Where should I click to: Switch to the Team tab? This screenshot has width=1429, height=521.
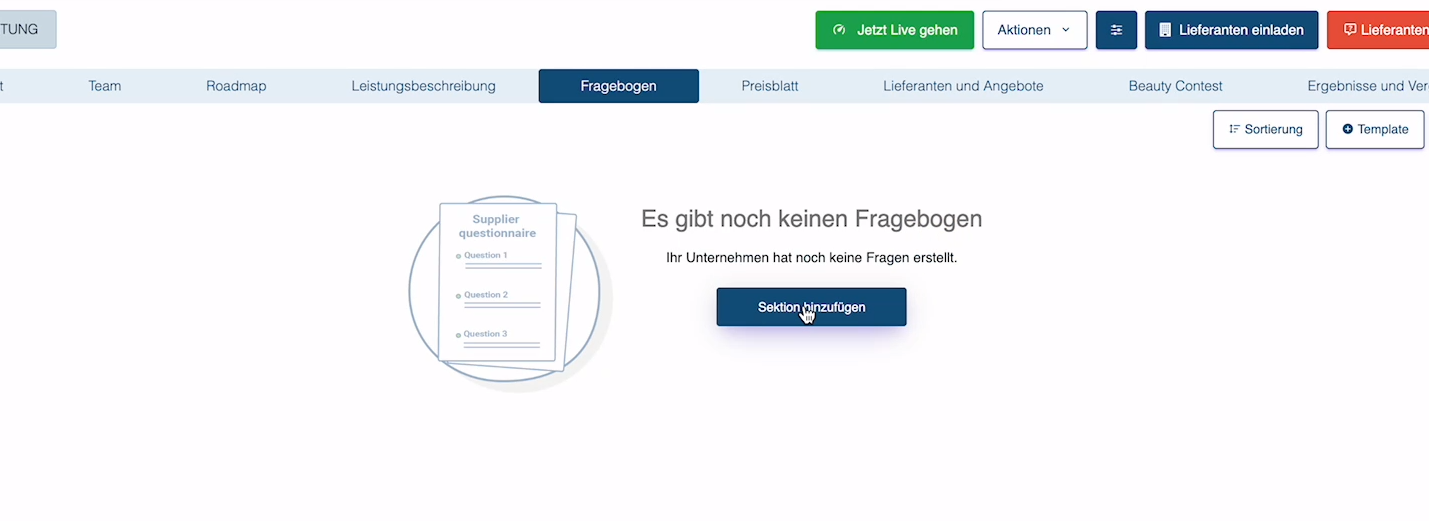pos(104,86)
